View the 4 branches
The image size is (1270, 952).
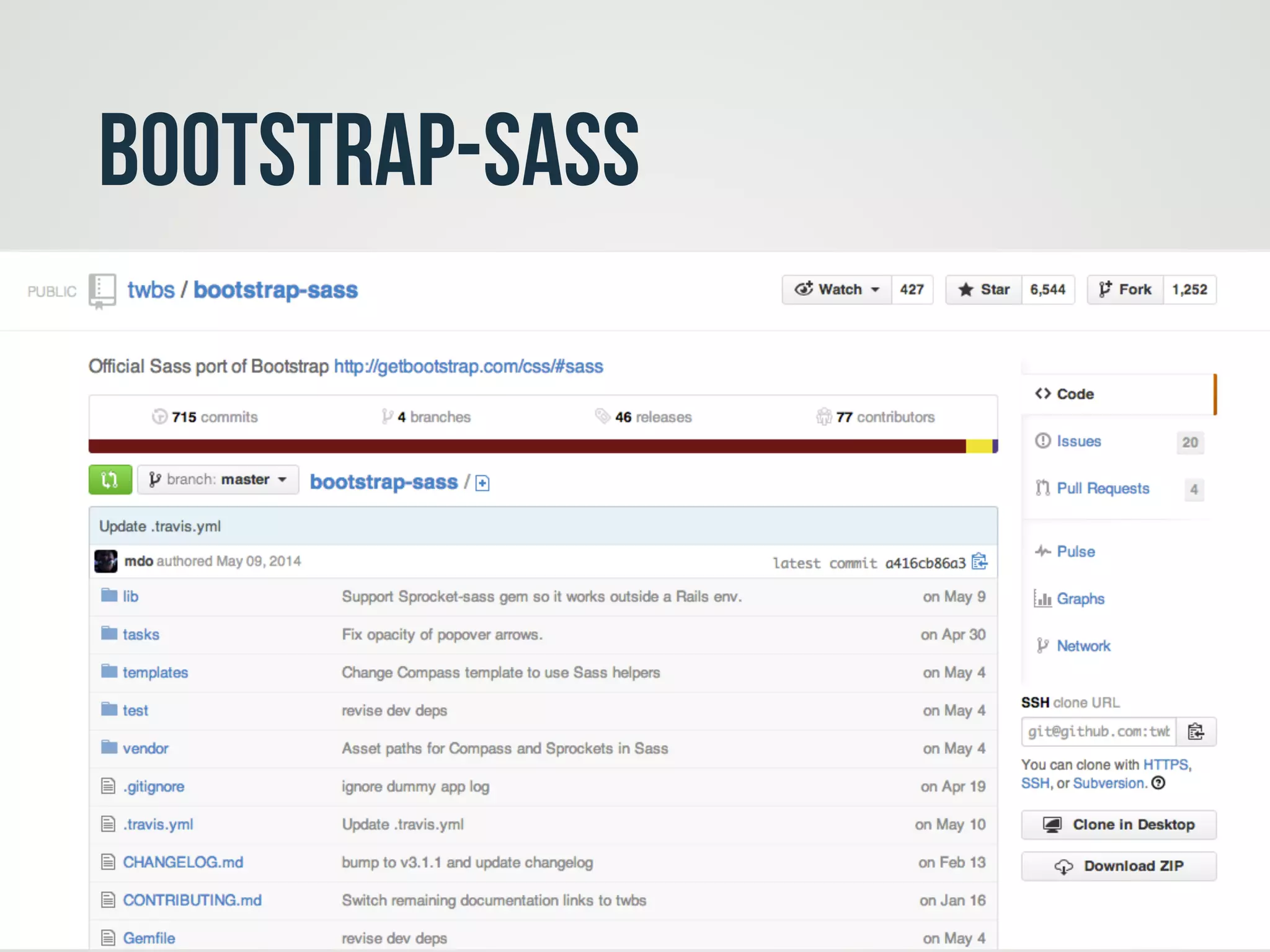click(x=426, y=417)
